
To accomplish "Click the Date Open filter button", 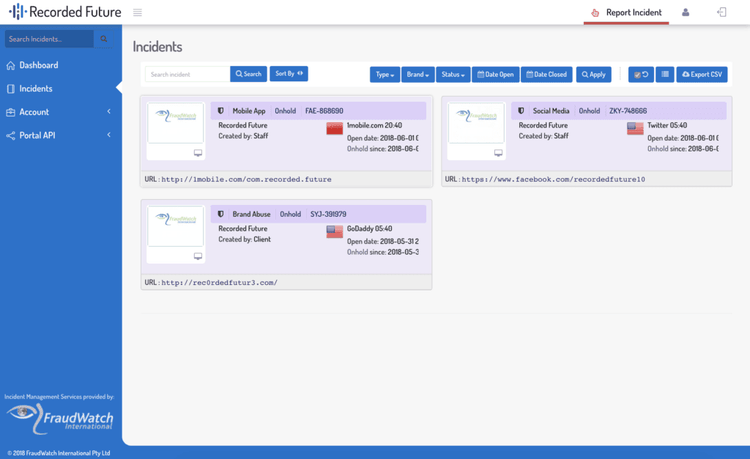I will click(495, 74).
